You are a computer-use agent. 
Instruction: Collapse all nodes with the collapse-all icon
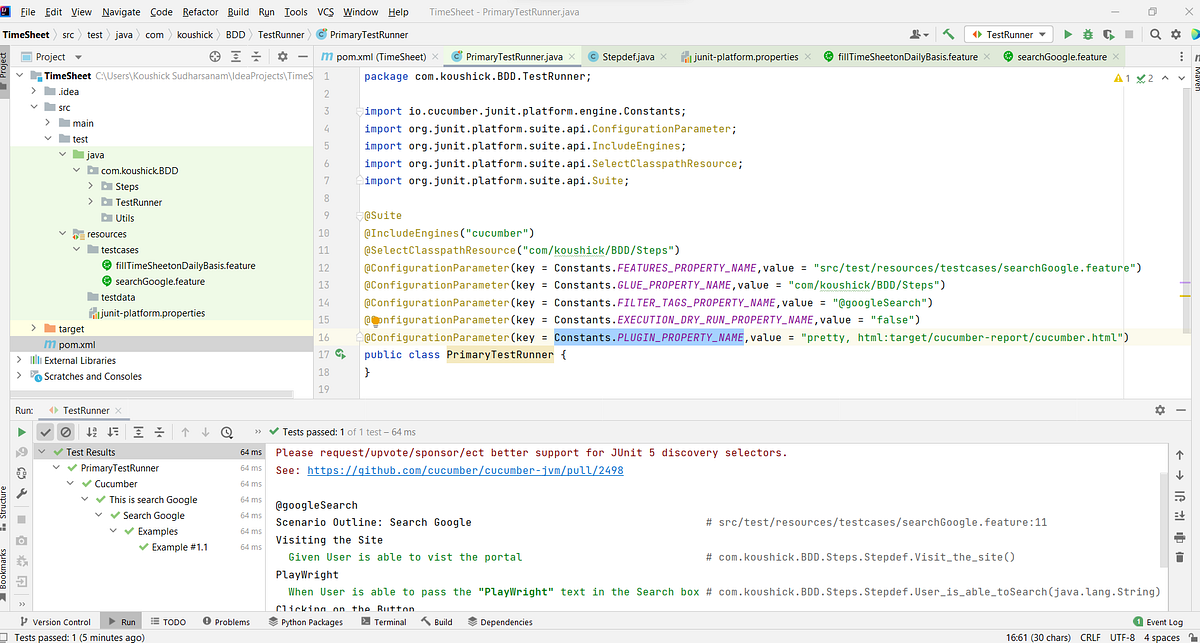(x=159, y=432)
